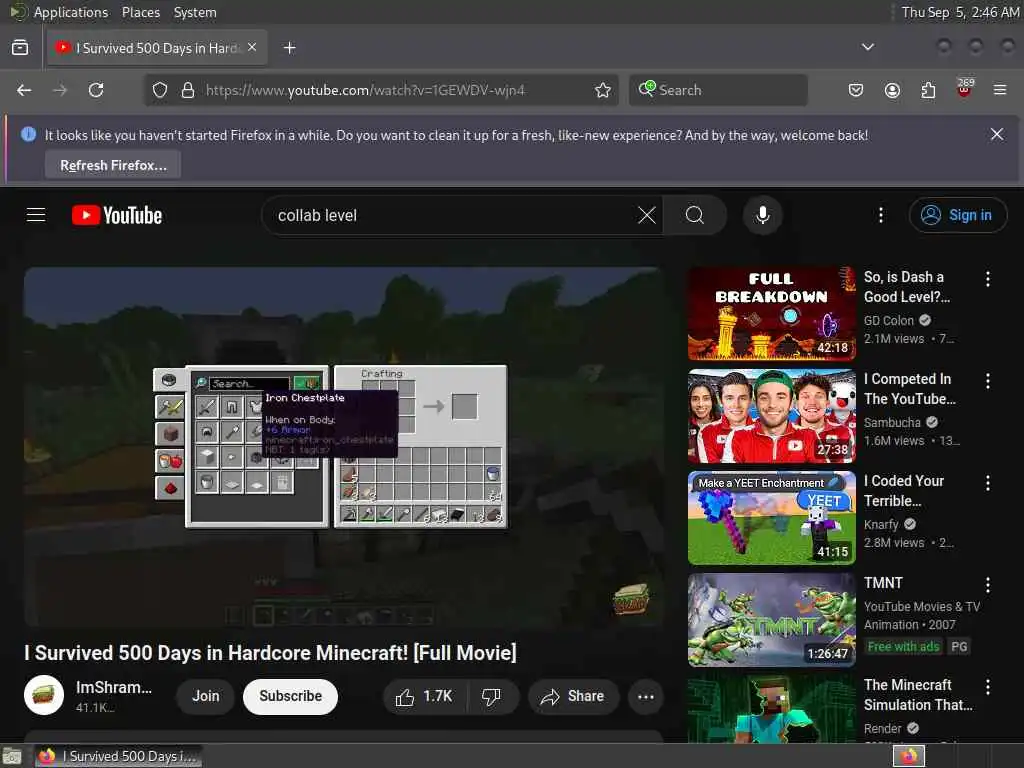The image size is (1024, 768).
Task: Open 'I Coded Your Terrible...' title
Action: click(904, 490)
